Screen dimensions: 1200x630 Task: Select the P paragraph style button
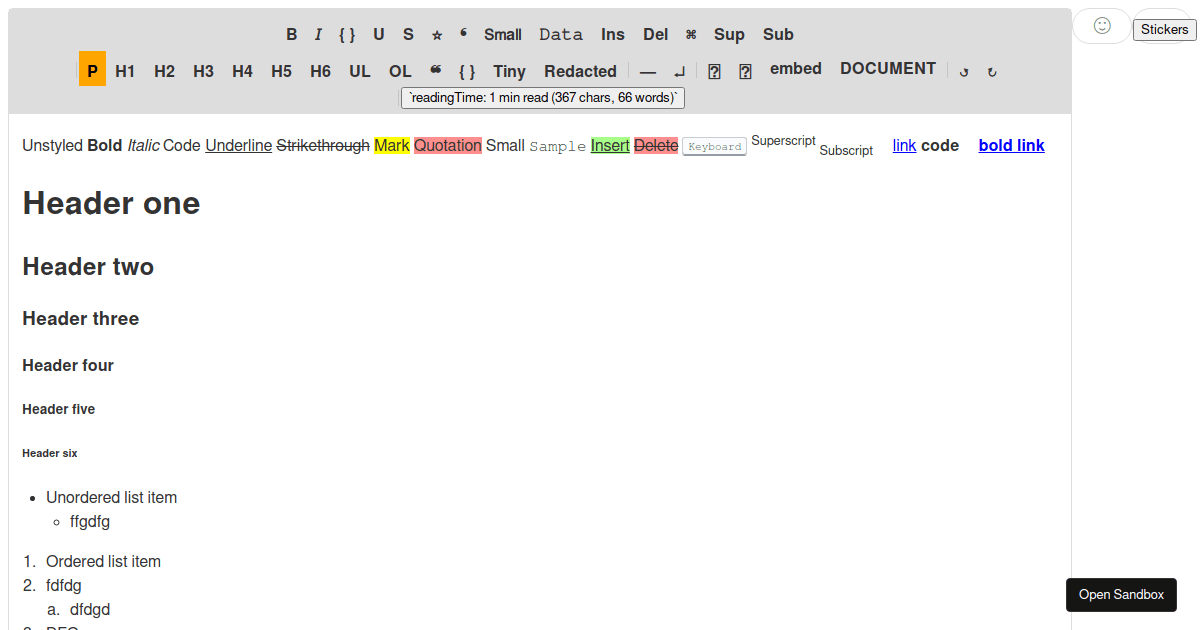(92, 70)
